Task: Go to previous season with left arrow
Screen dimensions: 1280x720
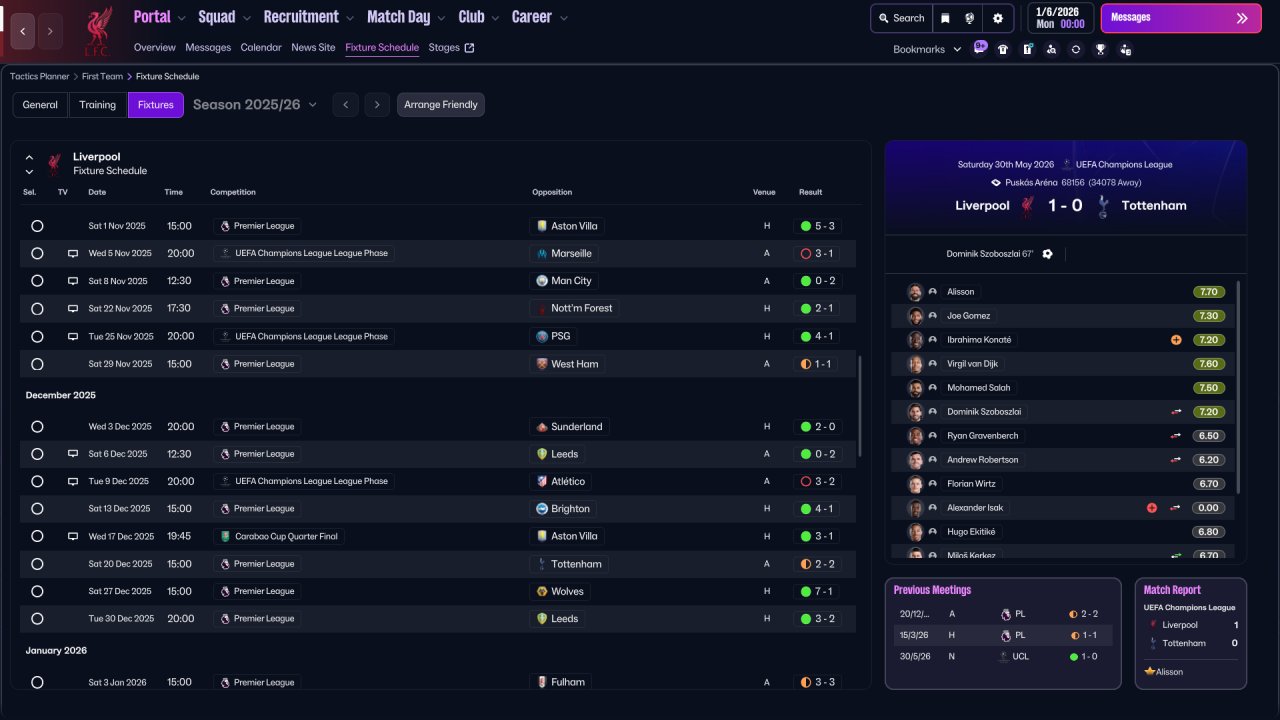Action: click(345, 105)
